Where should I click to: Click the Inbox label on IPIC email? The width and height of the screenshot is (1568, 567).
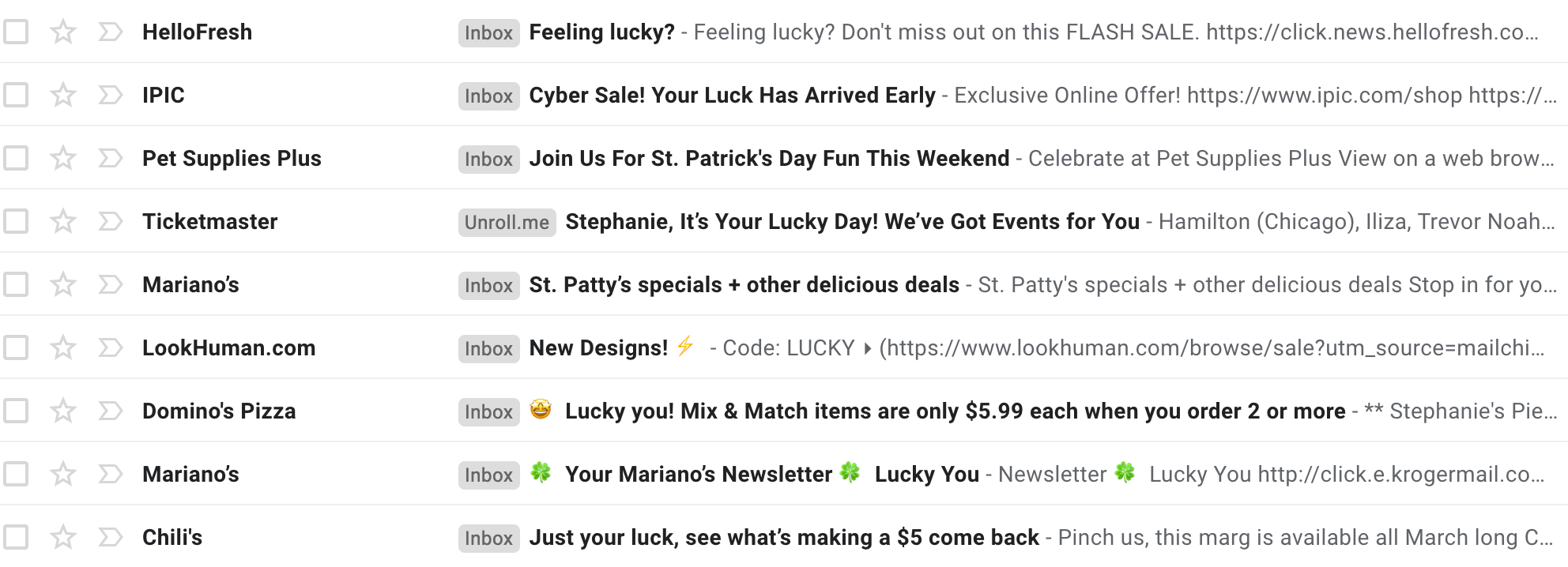(x=488, y=96)
